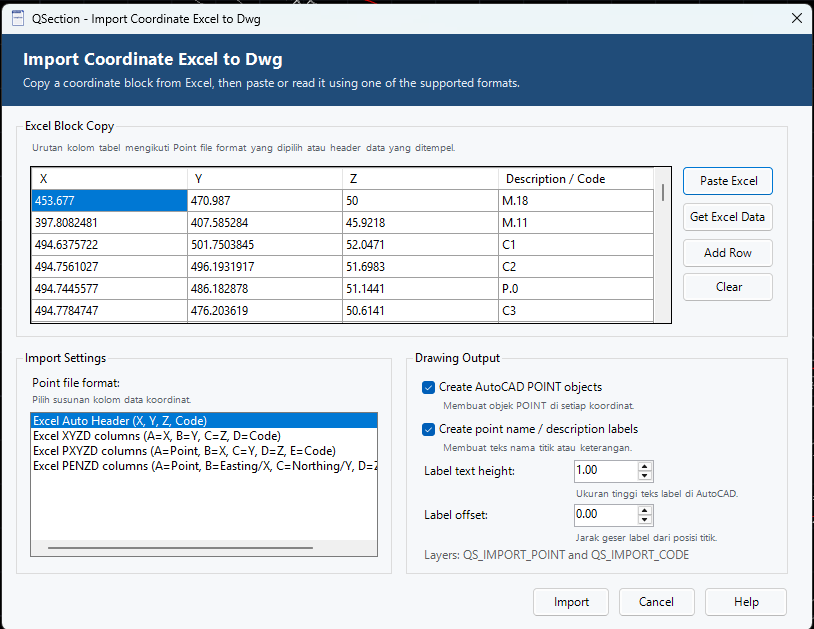Toggle Create AutoCAD POINT objects checkbox
The width and height of the screenshot is (814, 629).
coord(428,388)
